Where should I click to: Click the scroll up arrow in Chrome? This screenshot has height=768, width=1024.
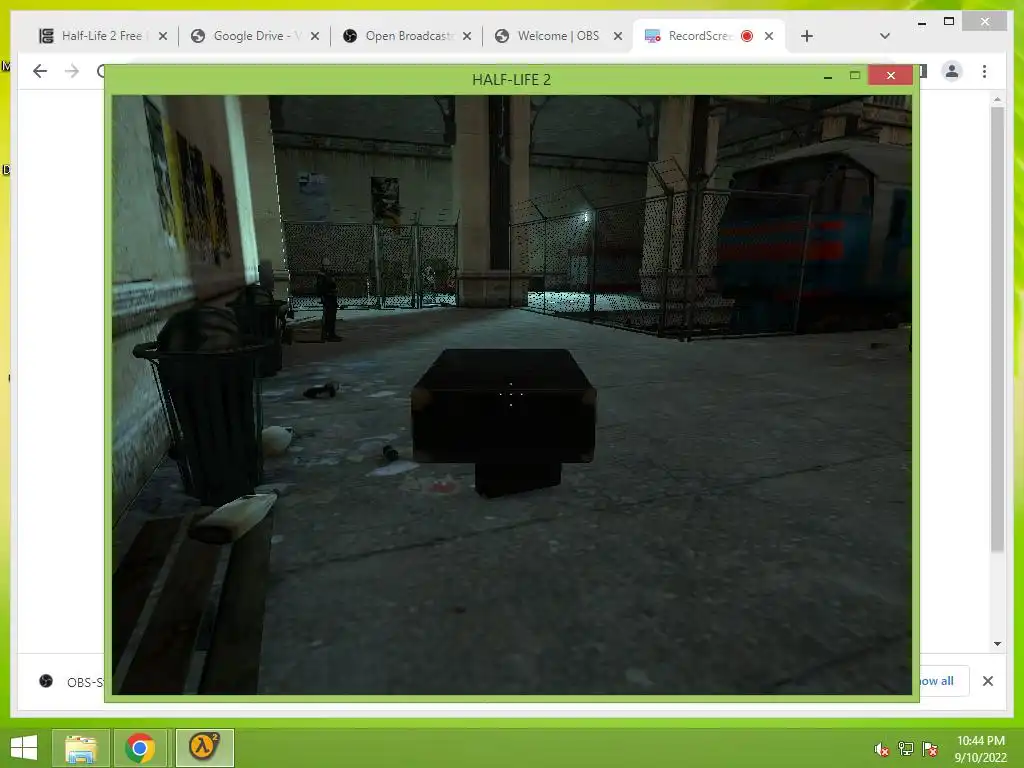pyautogui.click(x=997, y=99)
